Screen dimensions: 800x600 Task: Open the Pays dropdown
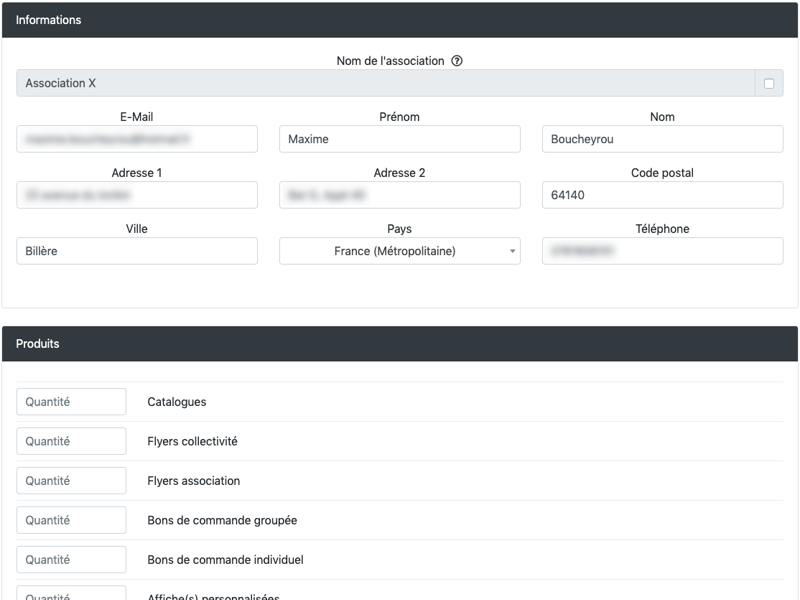399,251
